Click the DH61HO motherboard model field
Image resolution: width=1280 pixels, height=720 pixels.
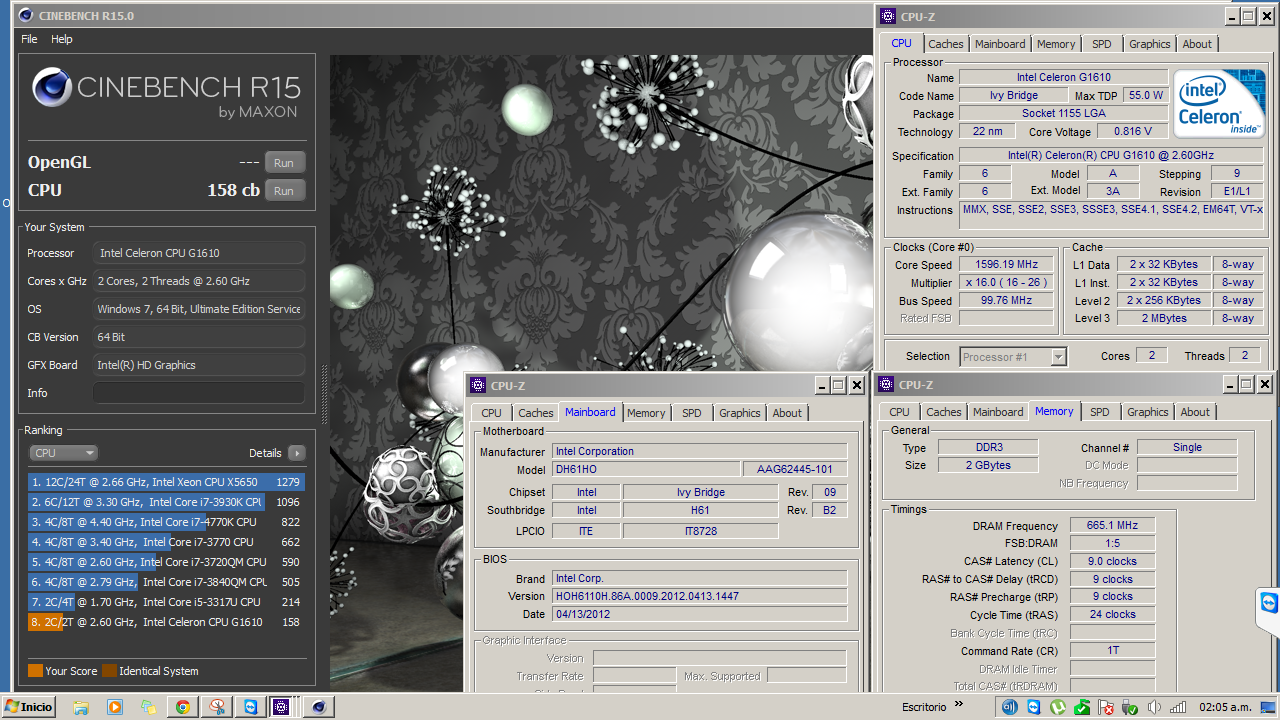coord(646,470)
